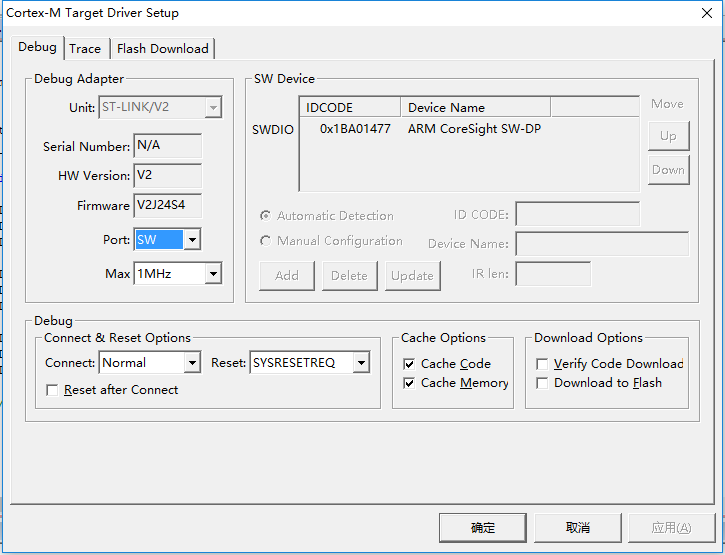Click the Move Down button
725x555 pixels.
(668, 170)
